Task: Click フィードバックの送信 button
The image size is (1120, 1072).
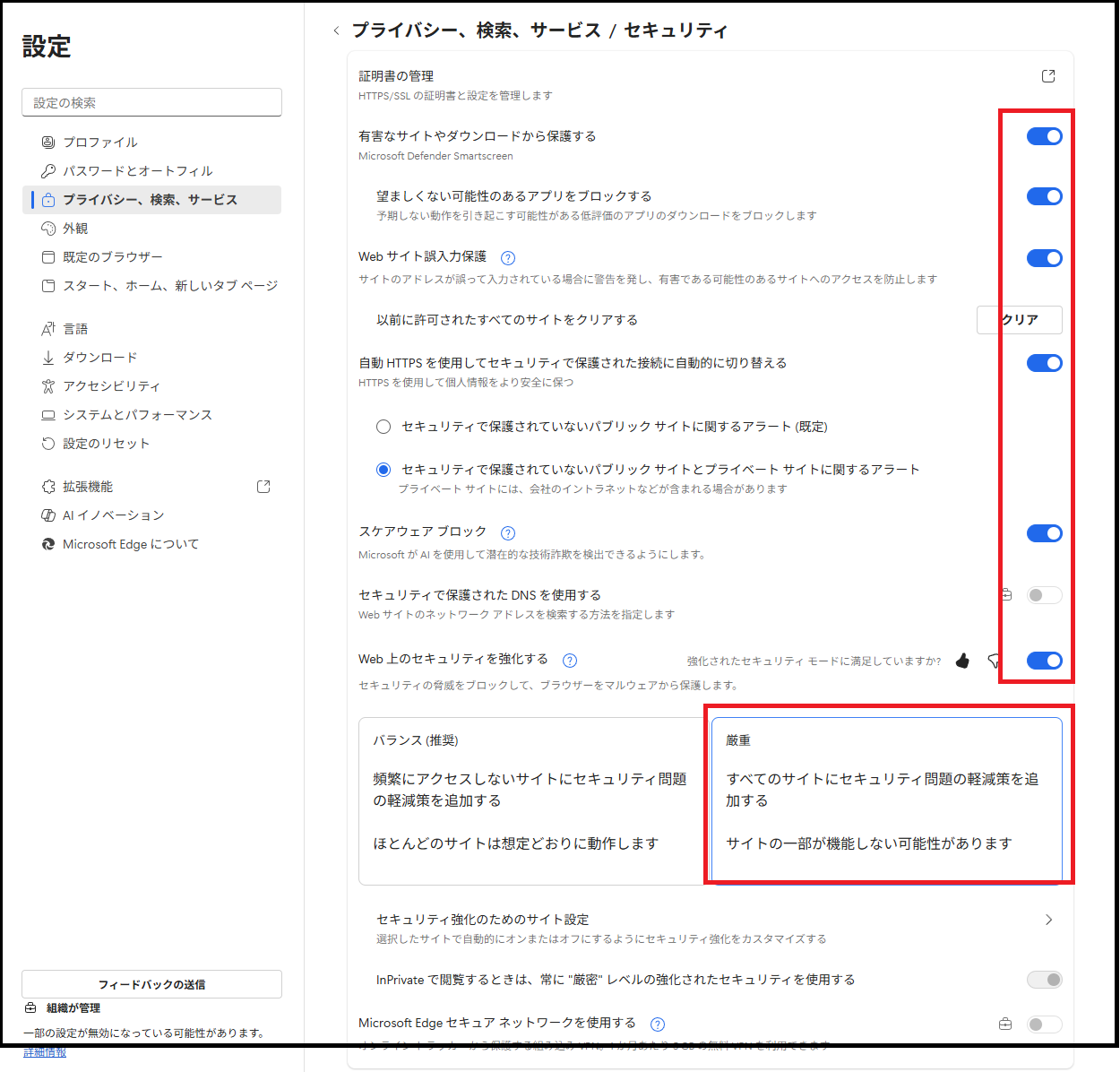Action: click(x=151, y=984)
